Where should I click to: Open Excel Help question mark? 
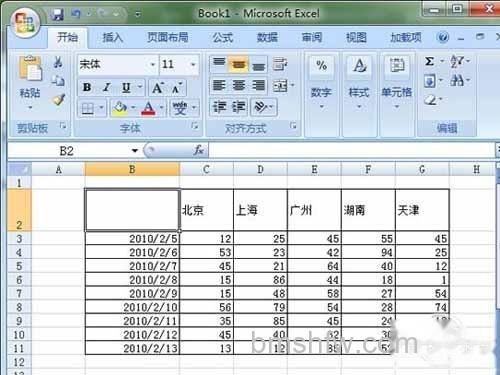443,37
